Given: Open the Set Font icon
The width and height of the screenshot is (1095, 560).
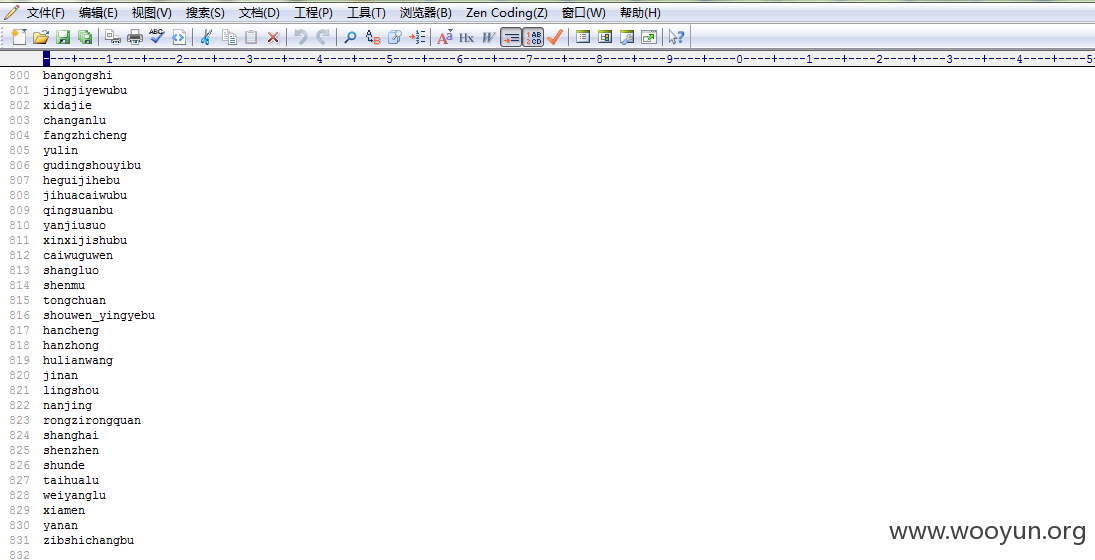Looking at the screenshot, I should click(445, 37).
